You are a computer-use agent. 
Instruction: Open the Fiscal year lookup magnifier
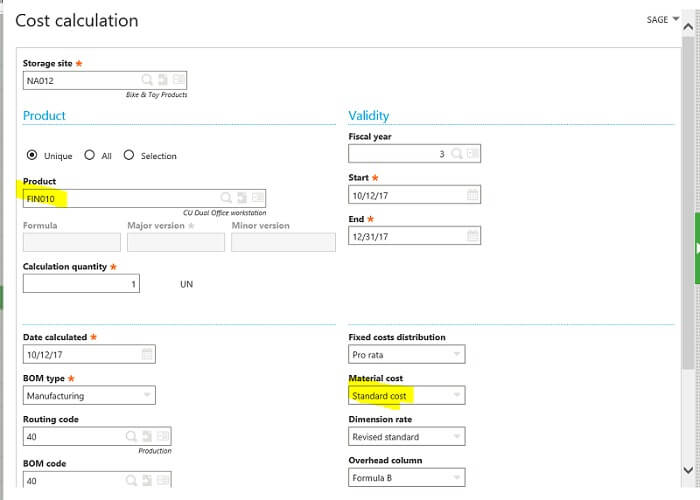click(456, 154)
